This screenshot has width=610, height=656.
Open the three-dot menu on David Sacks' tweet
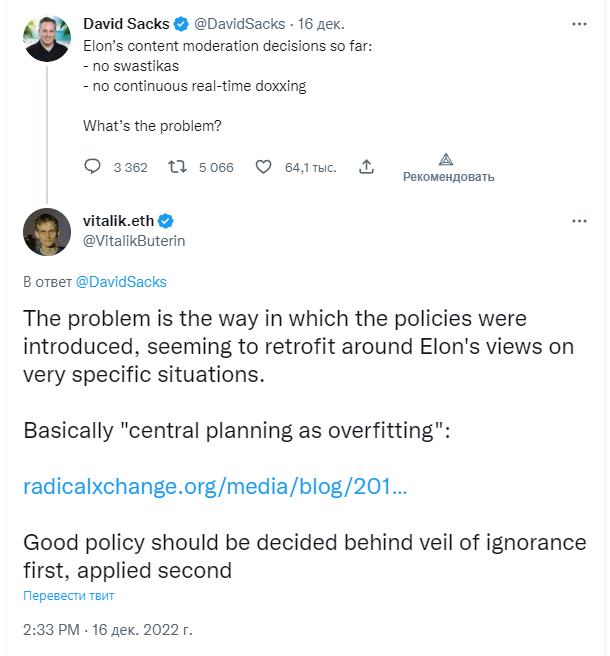(579, 24)
